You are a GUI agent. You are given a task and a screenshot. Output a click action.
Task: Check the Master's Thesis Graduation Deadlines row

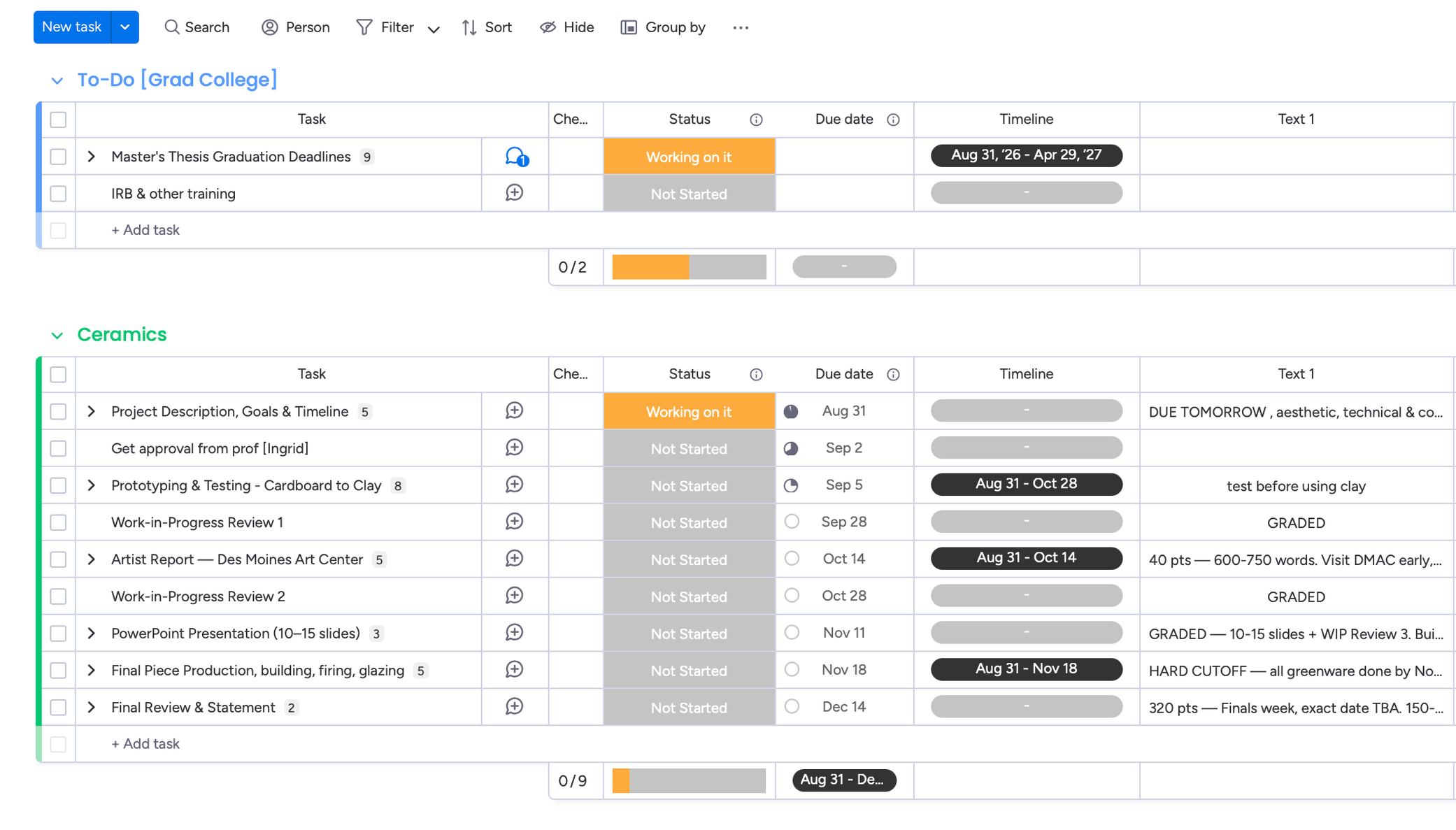[59, 157]
